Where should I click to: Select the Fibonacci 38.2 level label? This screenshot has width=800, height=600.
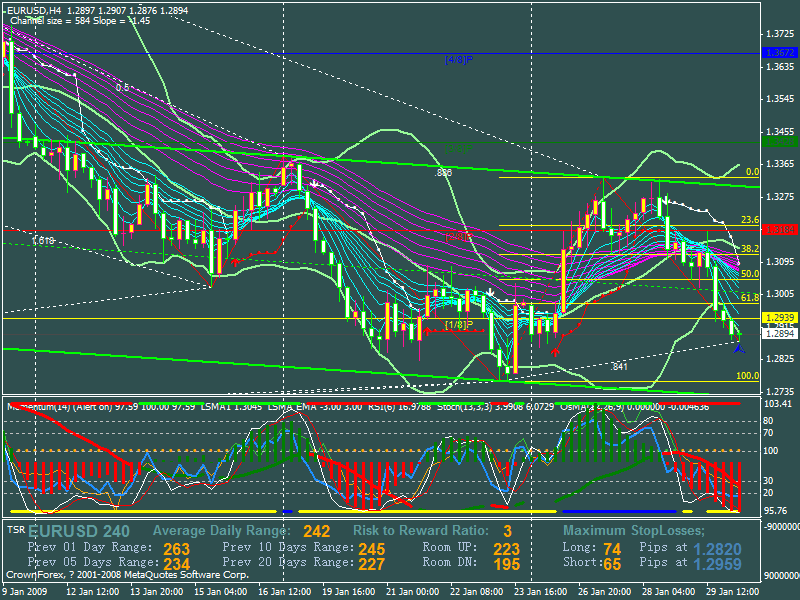(x=750, y=249)
